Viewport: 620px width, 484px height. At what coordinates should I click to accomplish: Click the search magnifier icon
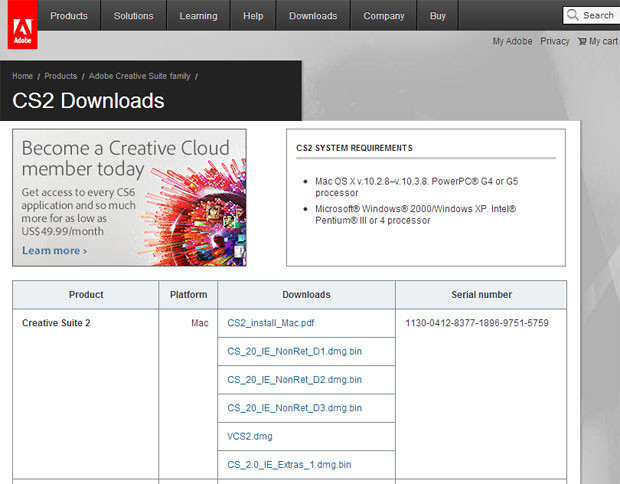click(x=572, y=15)
